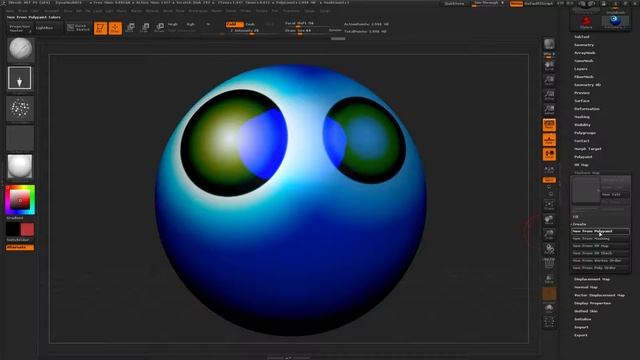
Task: Render with the BPR button
Action: tap(549, 44)
